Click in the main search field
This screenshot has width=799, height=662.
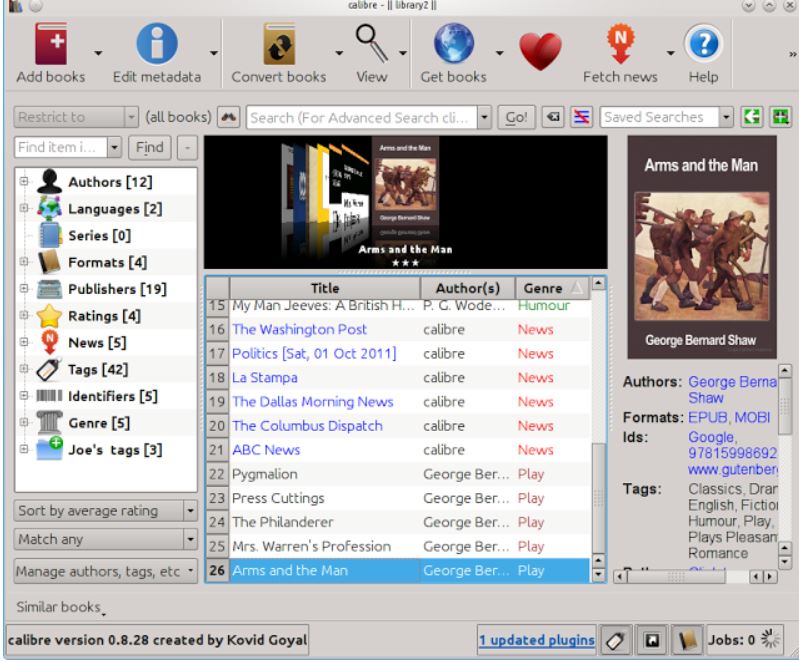click(x=362, y=118)
